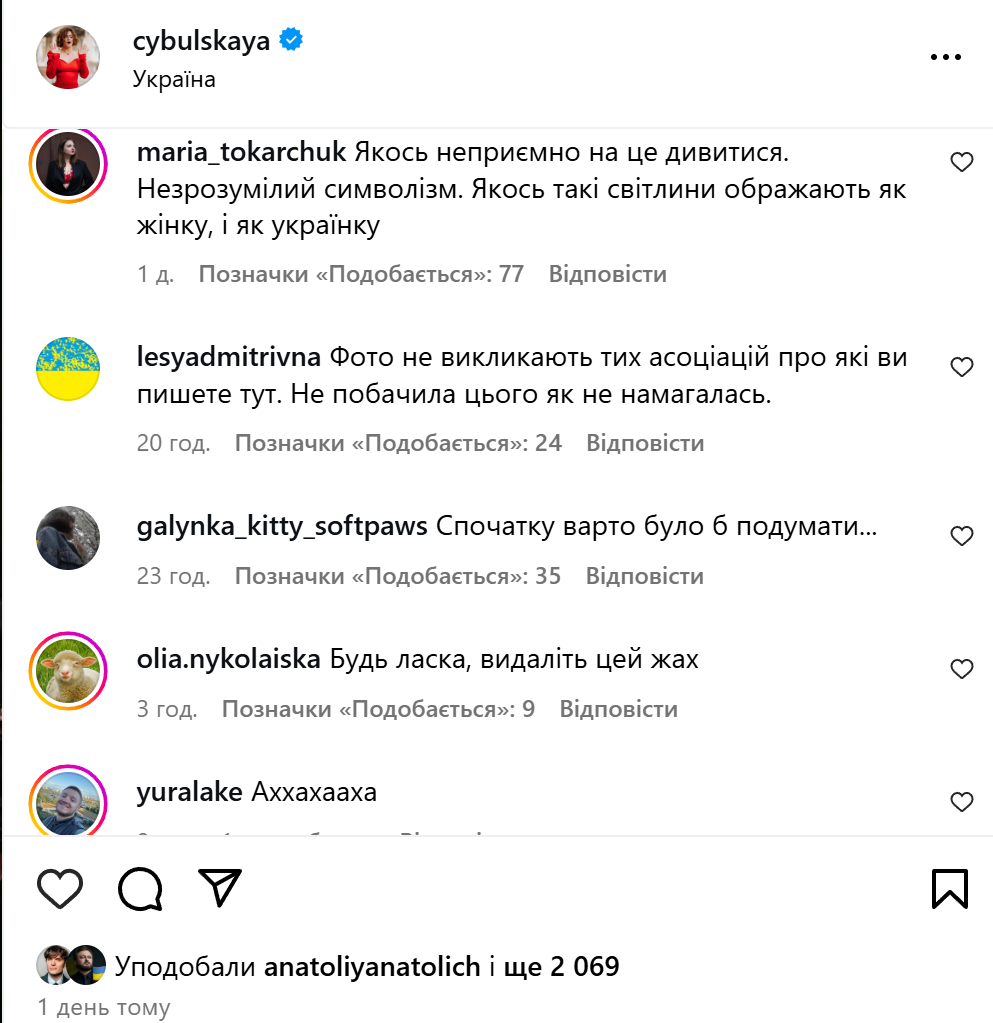Like olia.nykolaiska's comment heart
The width and height of the screenshot is (993, 1023).
pos(961,669)
